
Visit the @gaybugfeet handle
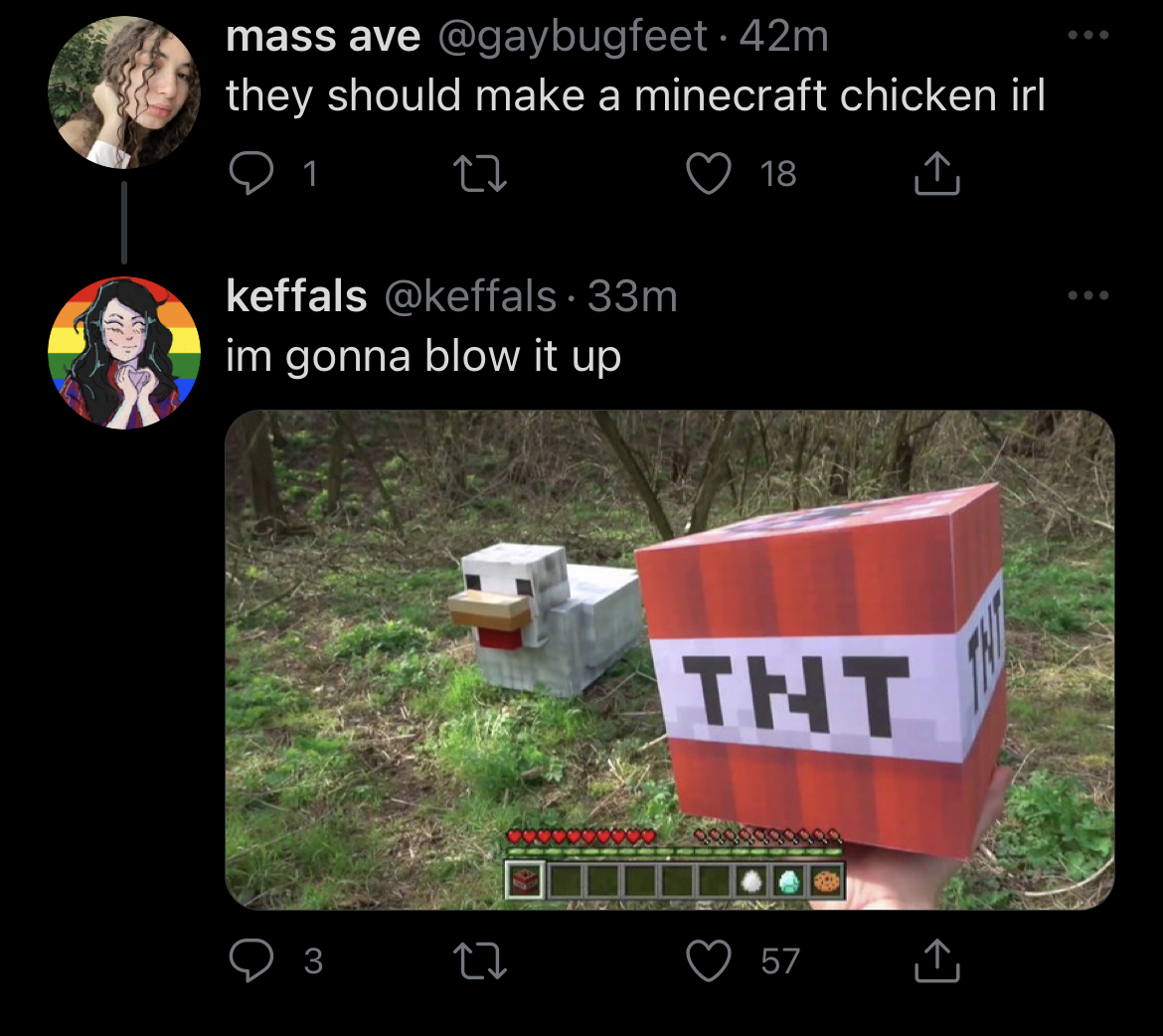(572, 37)
